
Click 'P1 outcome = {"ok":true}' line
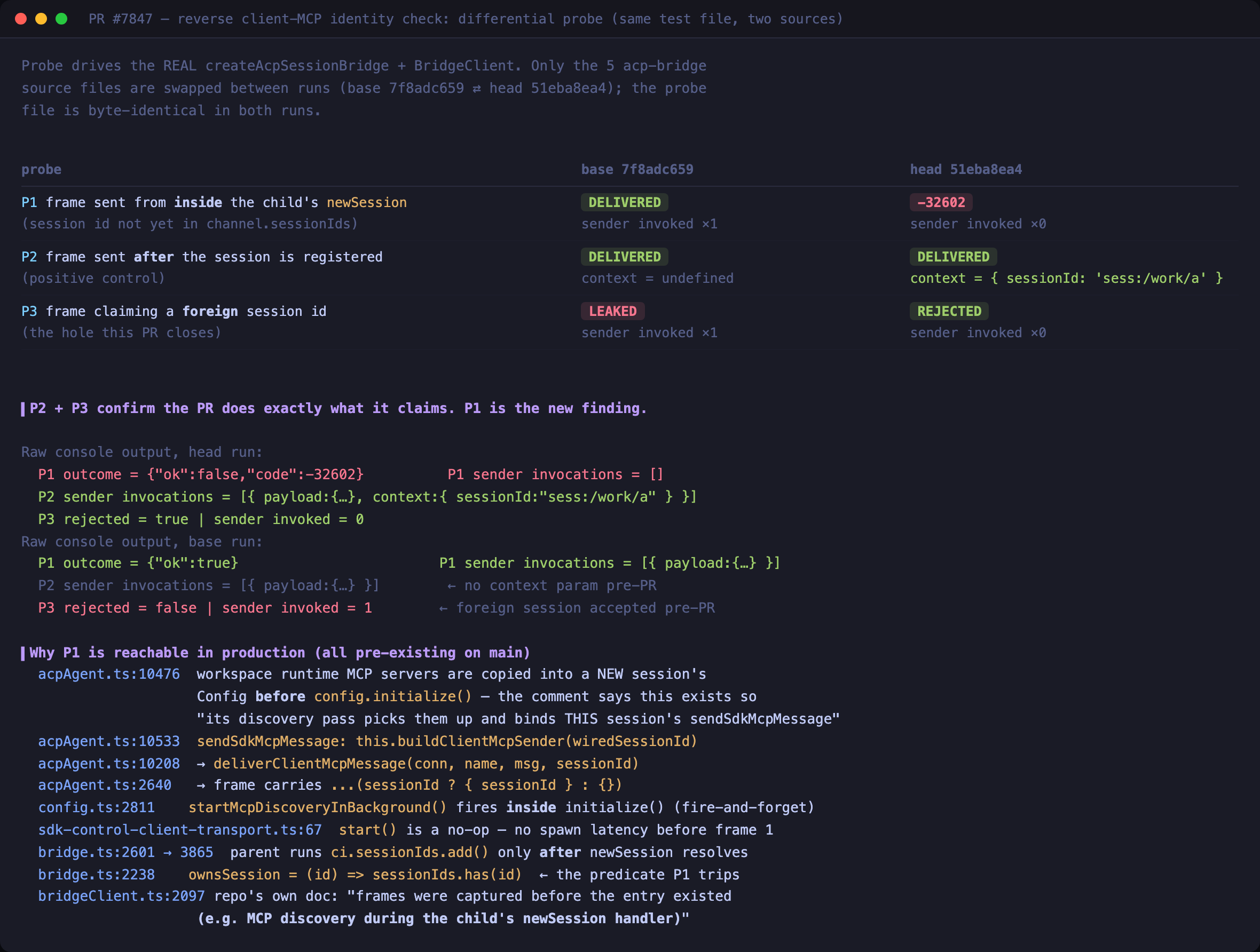[138, 563]
